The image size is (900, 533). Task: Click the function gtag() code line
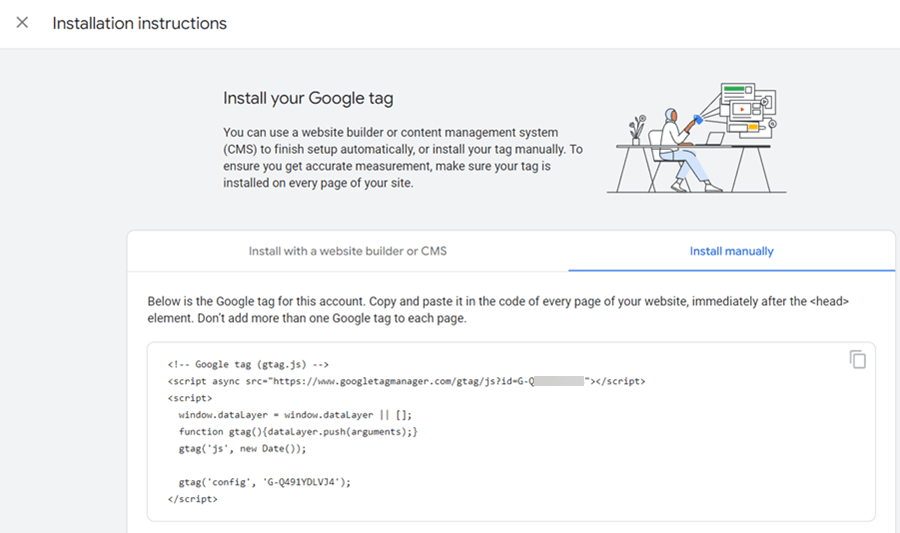click(297, 431)
